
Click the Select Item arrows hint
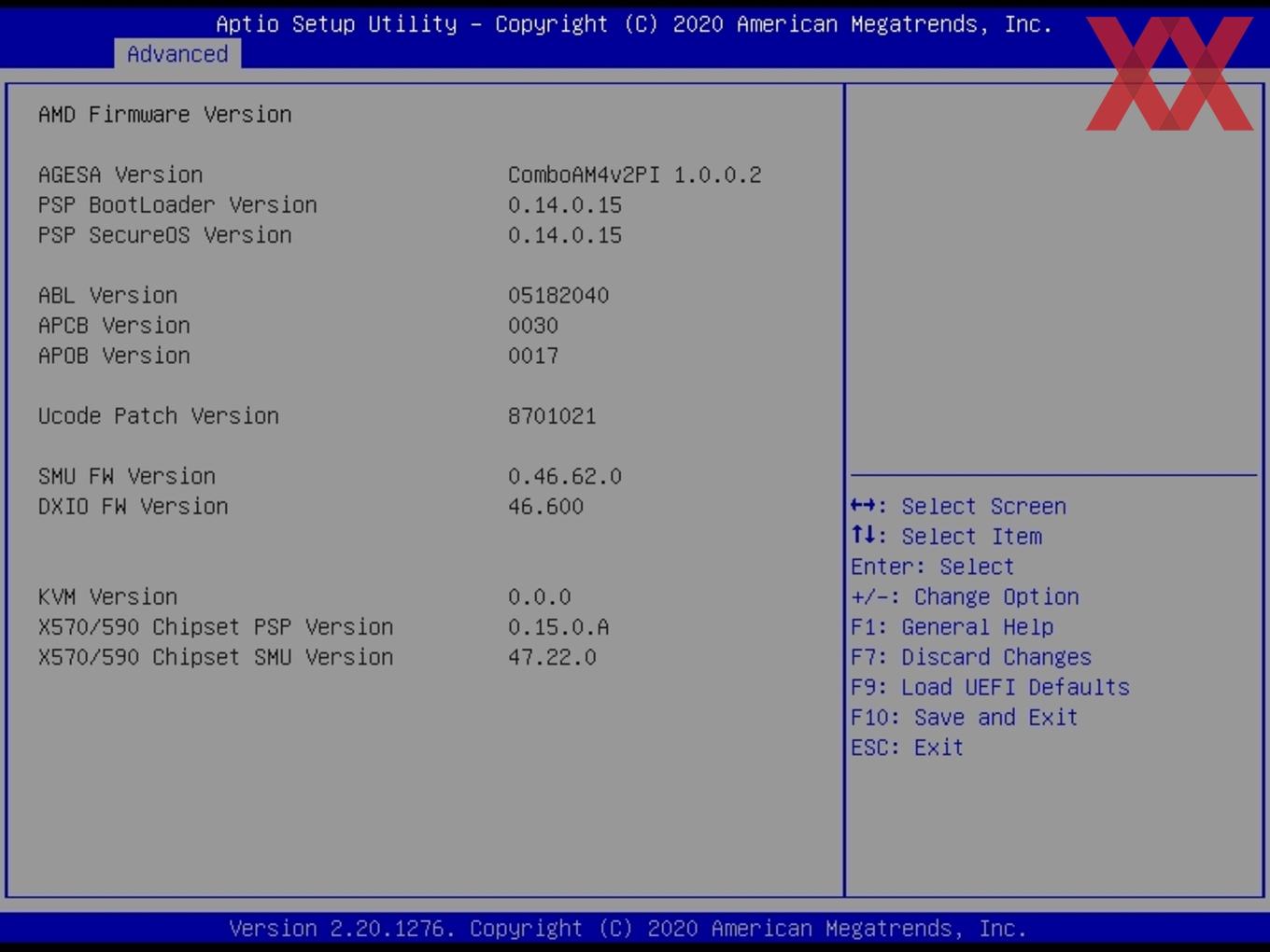coord(946,537)
